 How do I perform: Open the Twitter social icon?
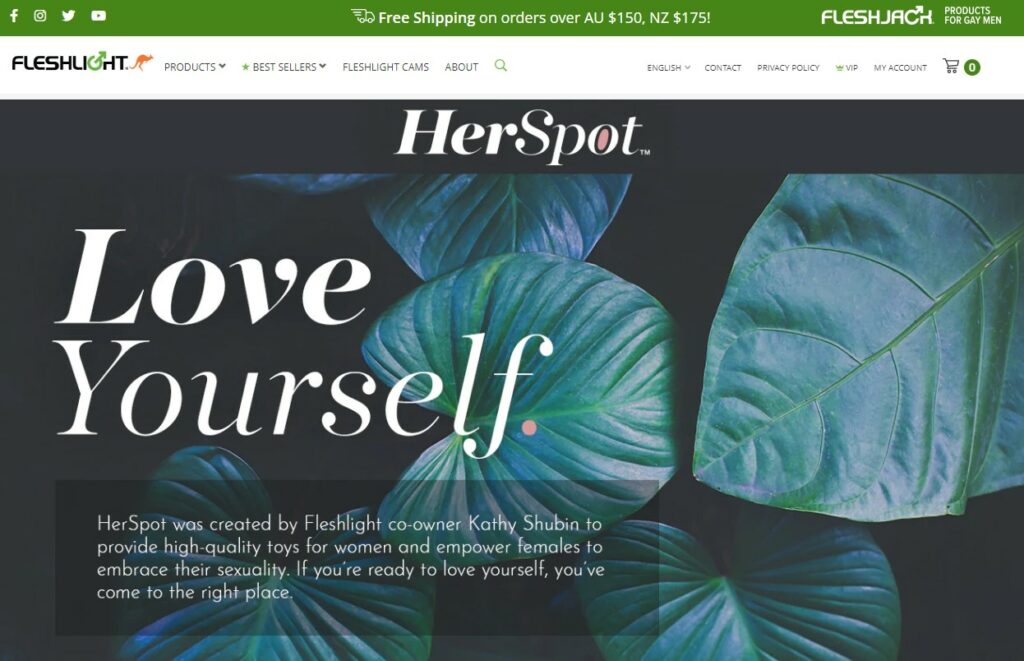point(69,16)
